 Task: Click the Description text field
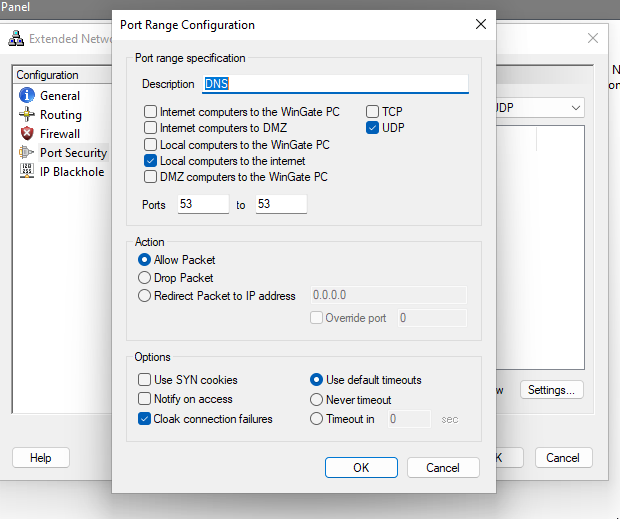coord(335,84)
